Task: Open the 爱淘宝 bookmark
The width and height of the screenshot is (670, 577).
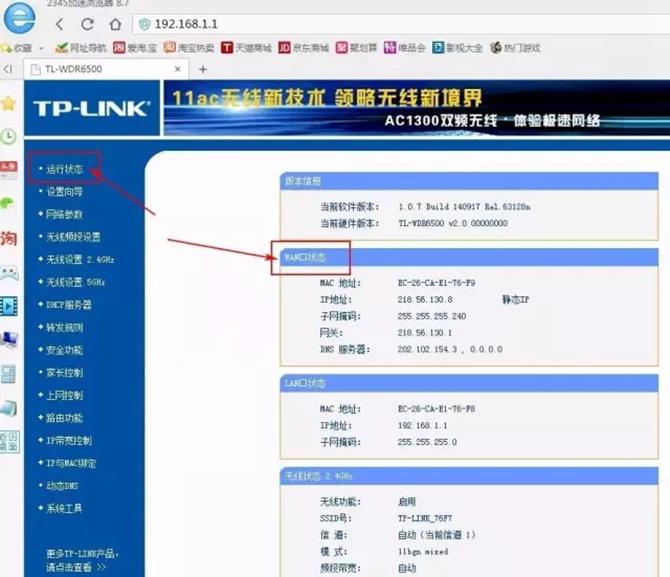Action: pos(135,48)
